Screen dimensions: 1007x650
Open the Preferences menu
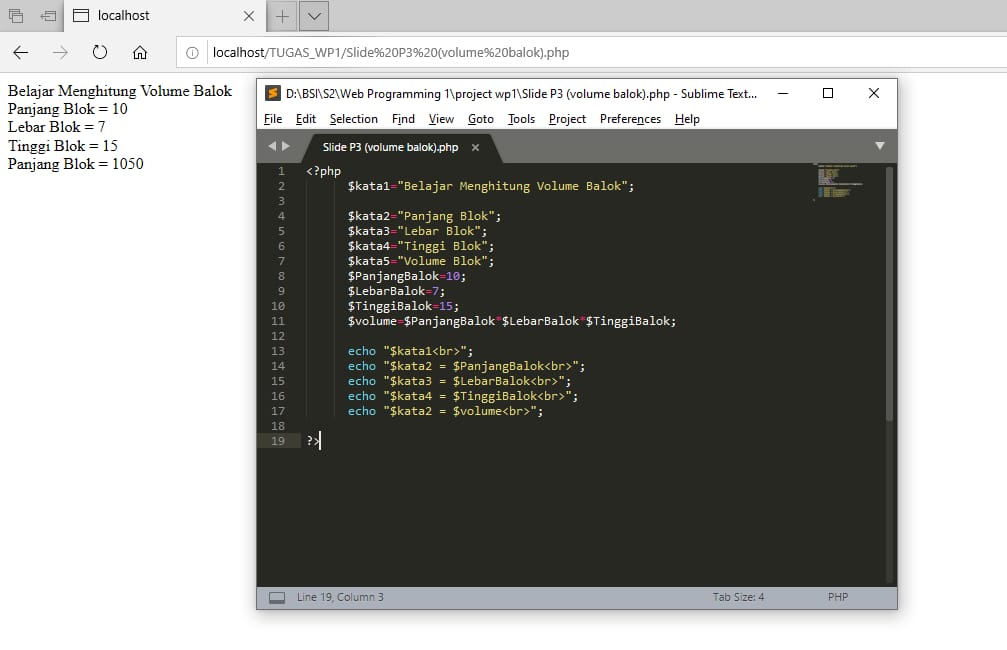point(630,119)
